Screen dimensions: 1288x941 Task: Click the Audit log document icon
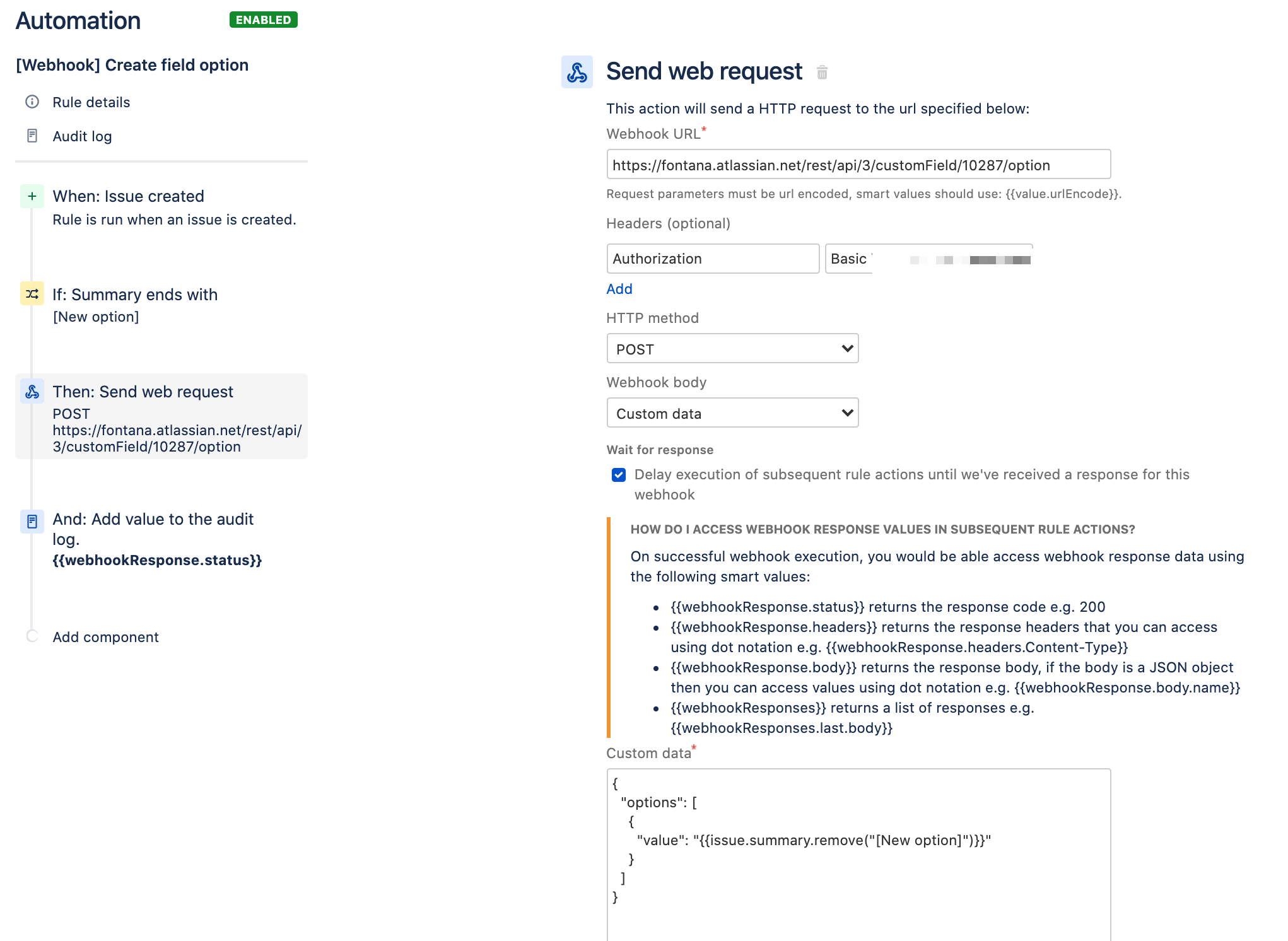[32, 136]
